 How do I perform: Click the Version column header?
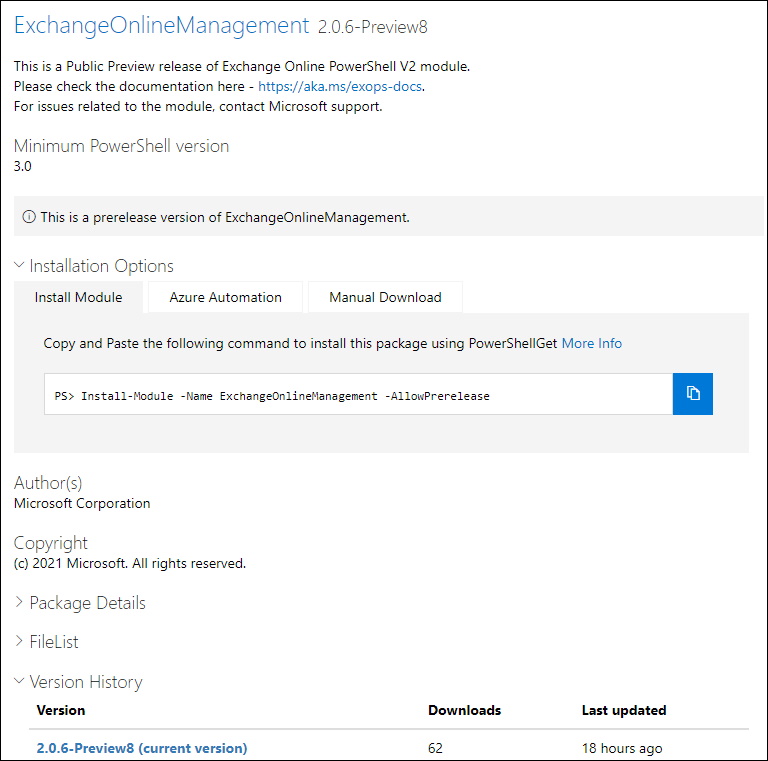click(x=61, y=710)
